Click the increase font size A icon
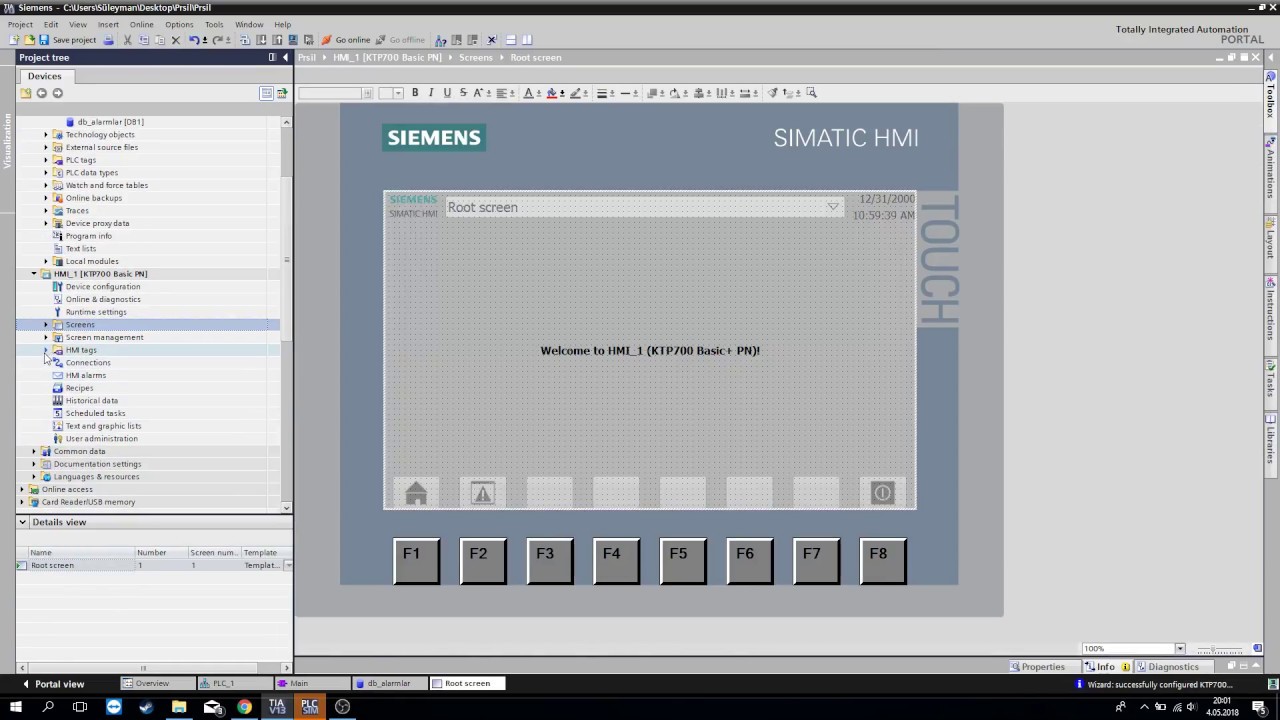 pos(478,93)
